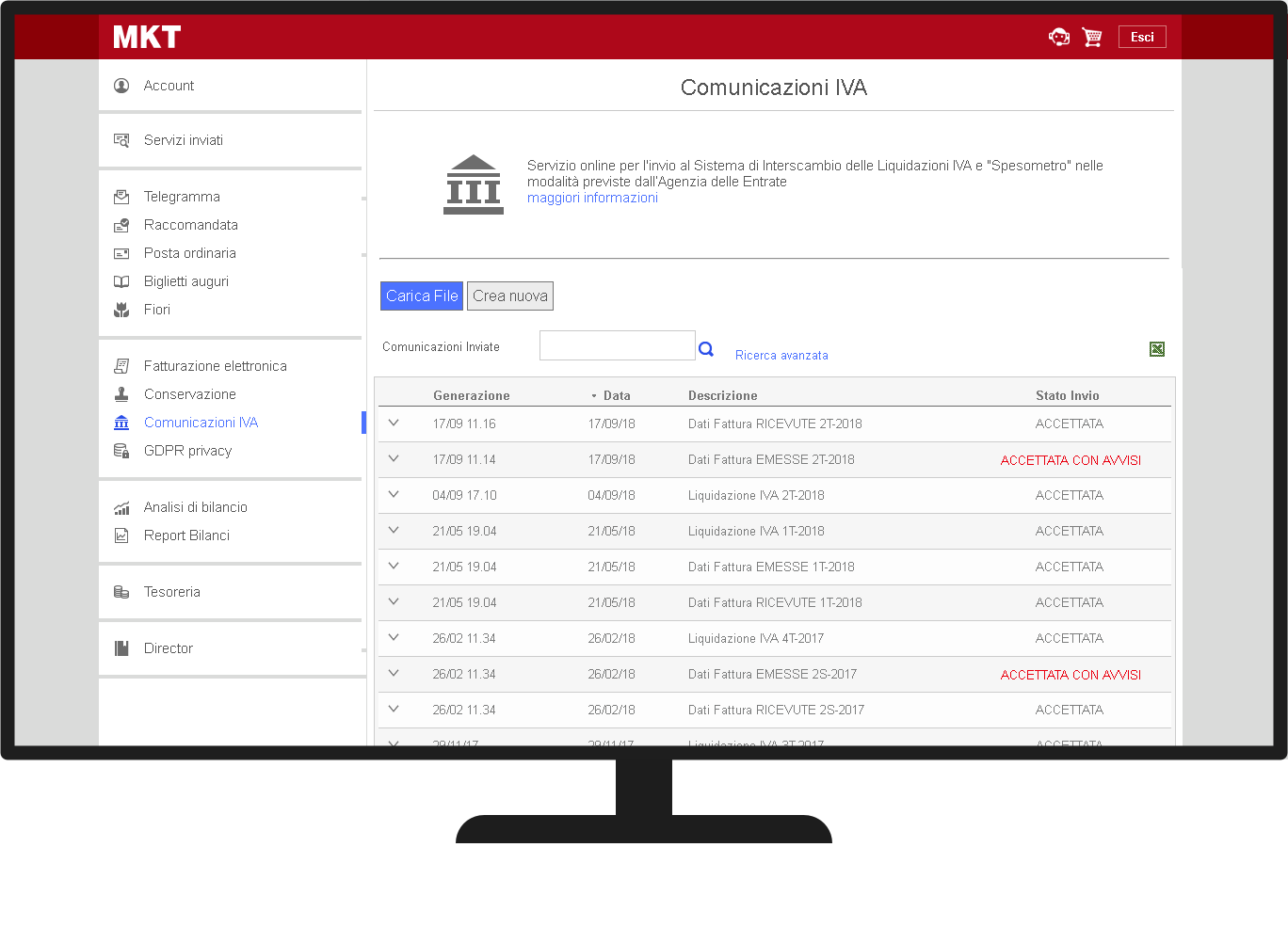Expand the Dati Fattura RICEVUTE 2T-2018 row
Image resolution: width=1288 pixels, height=927 pixels.
pyautogui.click(x=394, y=424)
